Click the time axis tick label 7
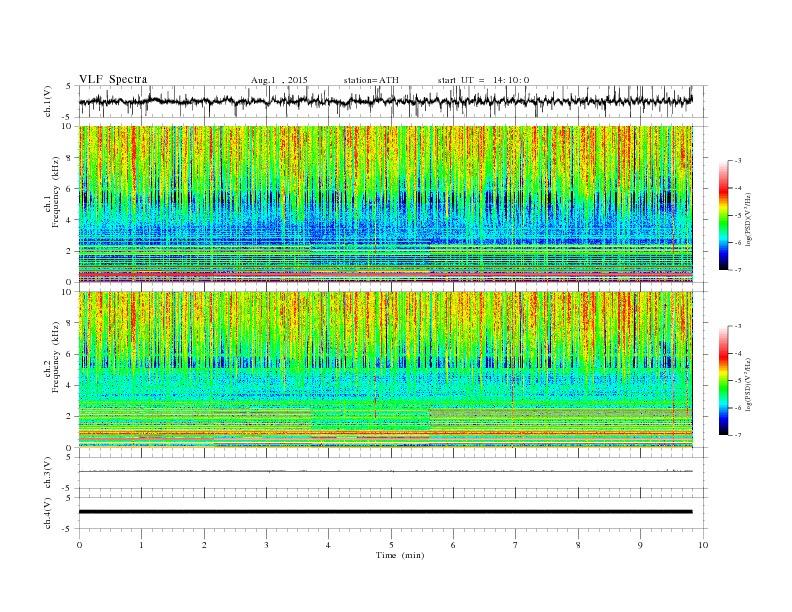The image size is (792, 612). [516, 545]
